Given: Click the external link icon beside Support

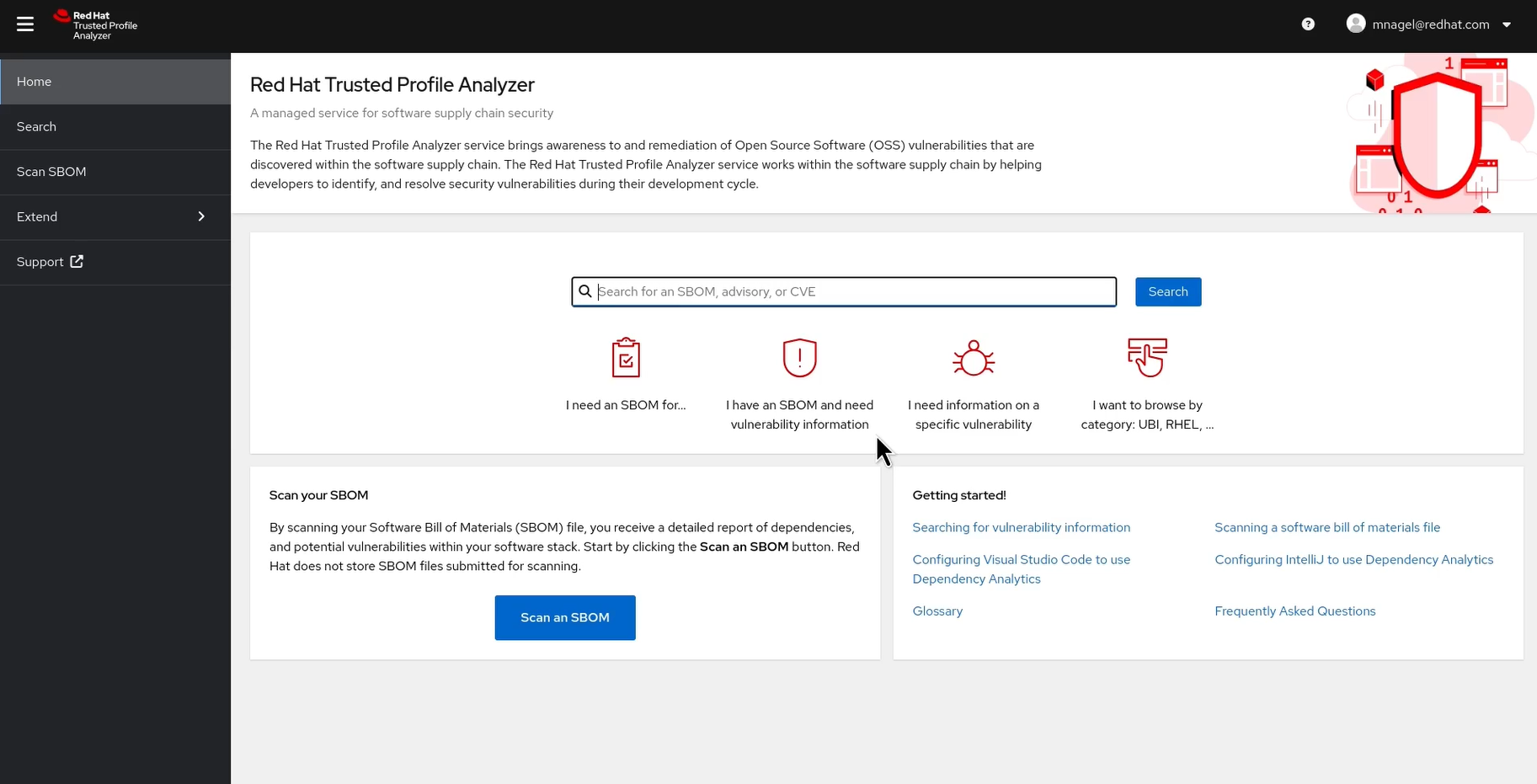Looking at the screenshot, I should 77,261.
